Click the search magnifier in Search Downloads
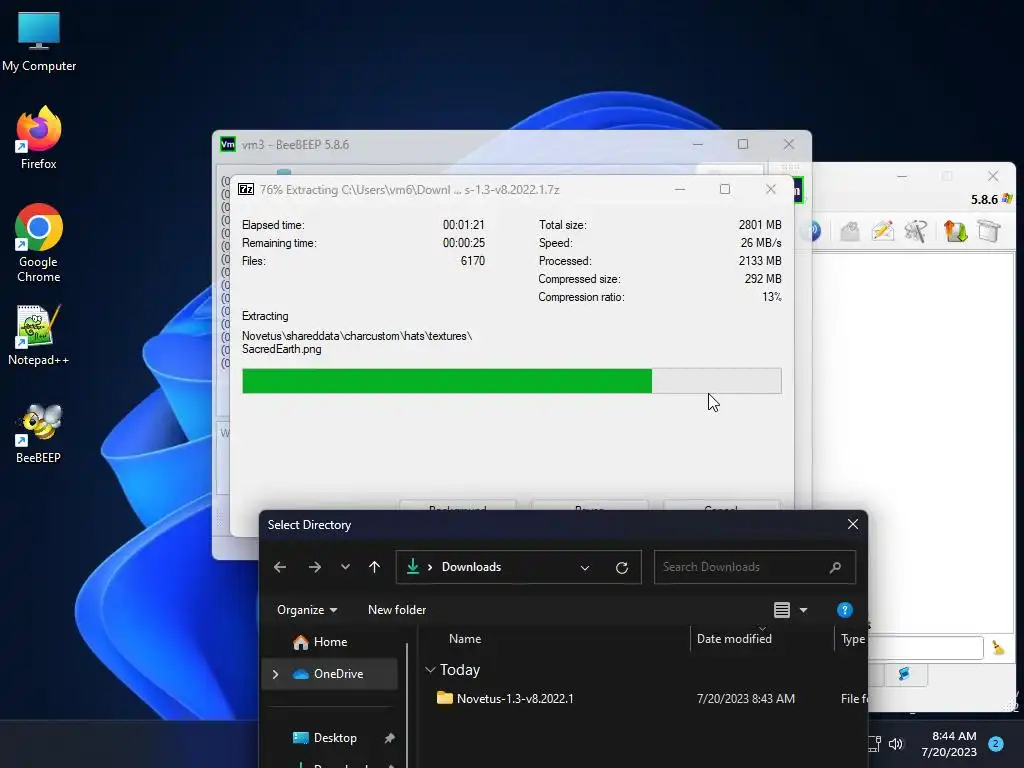 [x=835, y=567]
